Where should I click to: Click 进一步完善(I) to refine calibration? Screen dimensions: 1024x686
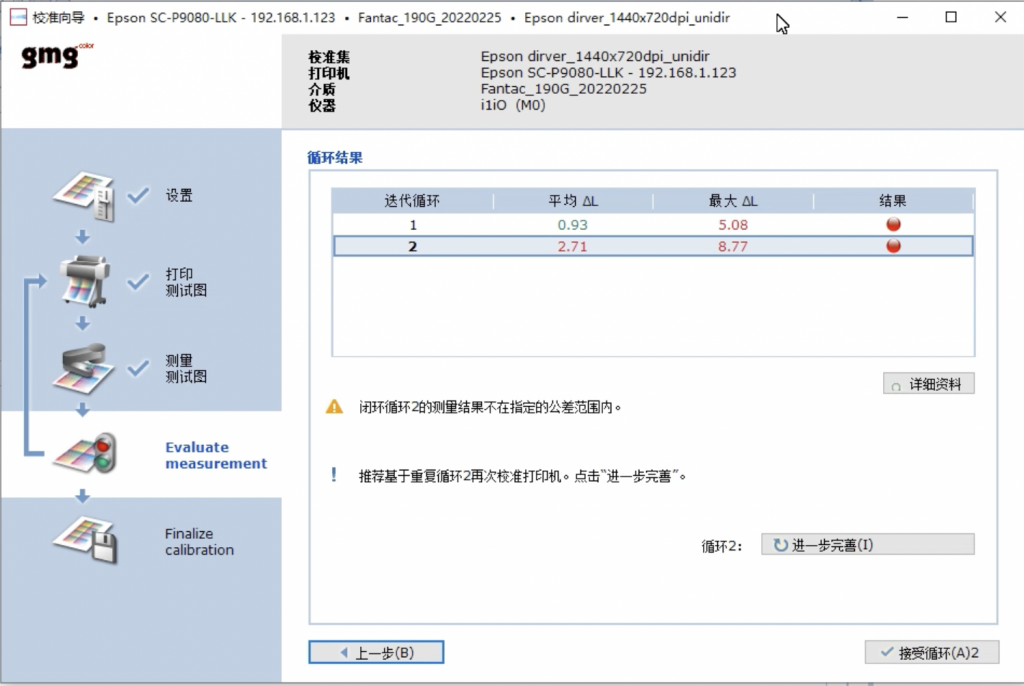pos(867,545)
